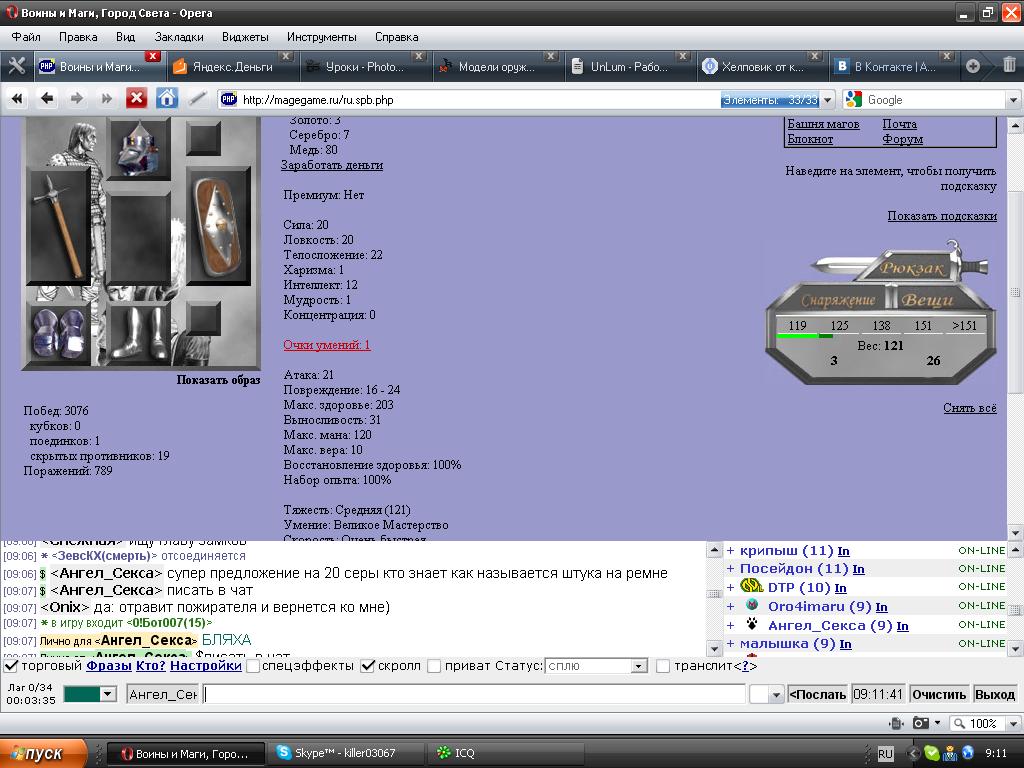Open the Пуск start menu

coord(43,753)
